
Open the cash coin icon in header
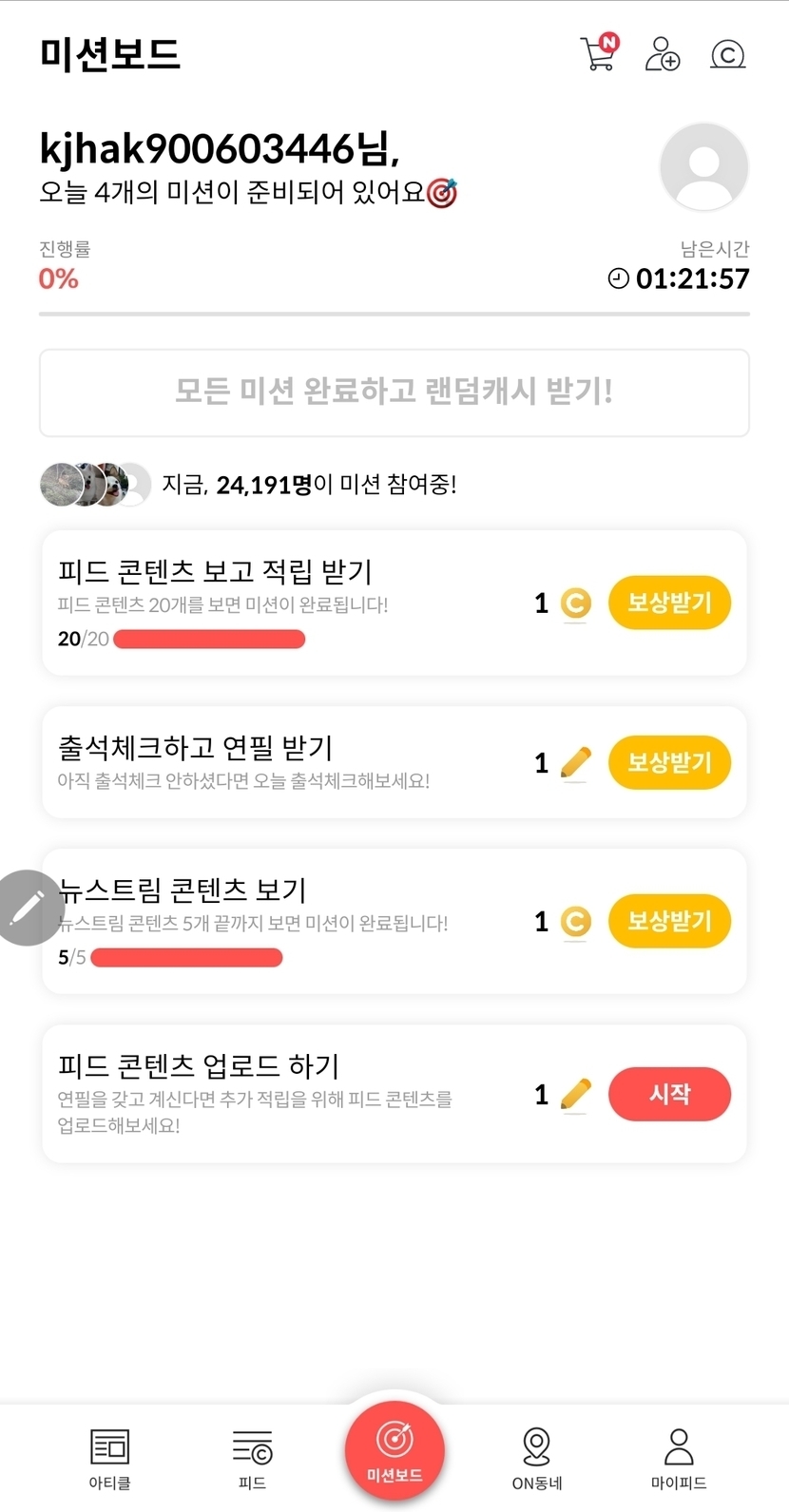tap(727, 54)
